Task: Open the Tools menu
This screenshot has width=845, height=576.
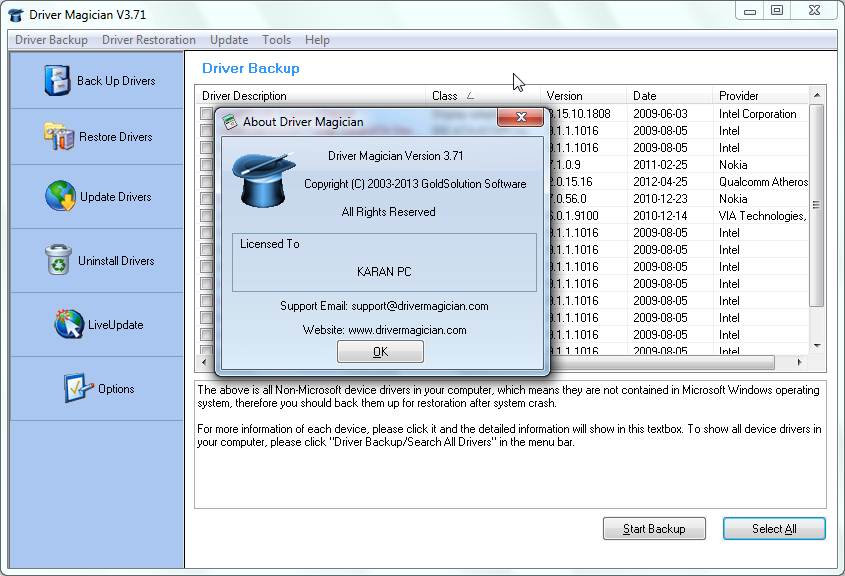Action: point(276,40)
